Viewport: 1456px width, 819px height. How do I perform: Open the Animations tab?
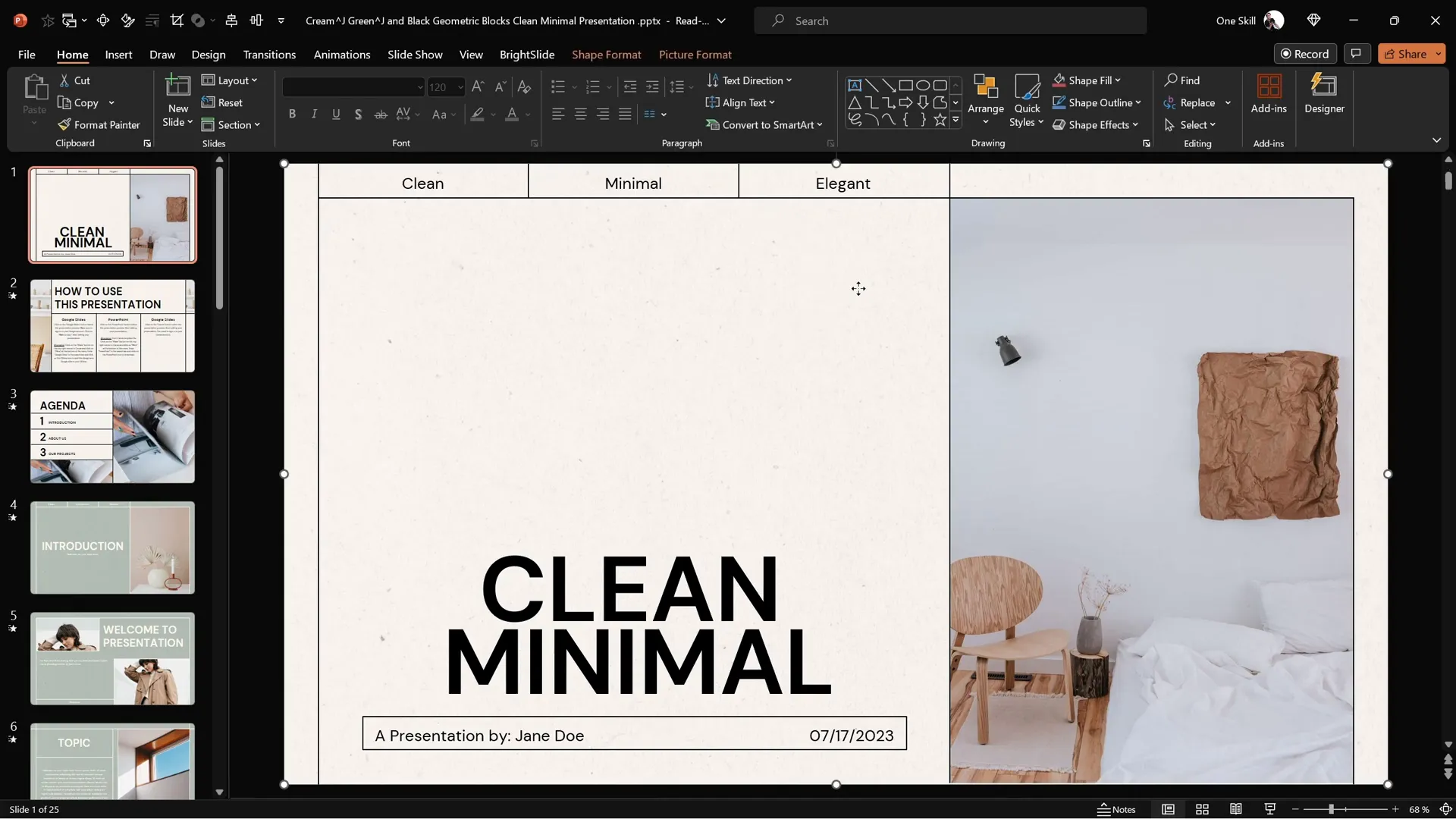342,55
